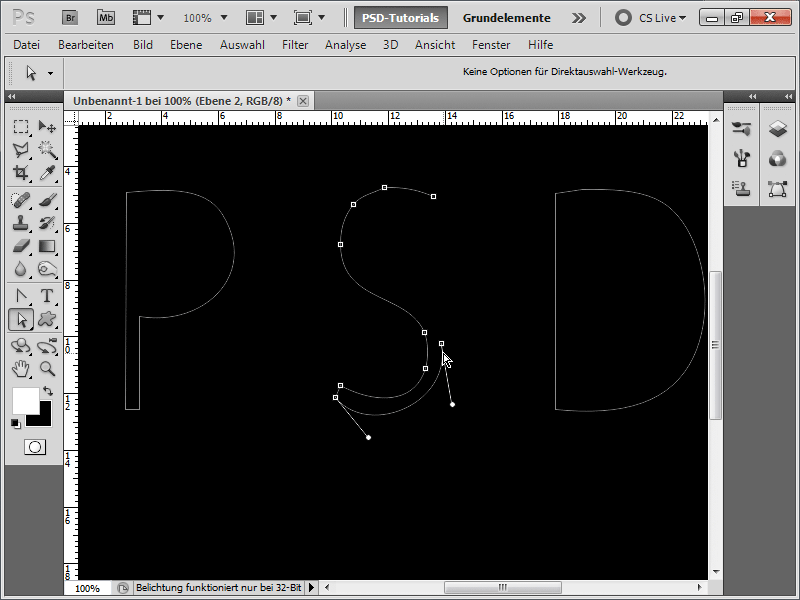Select the Blur drop tool

pos(20,269)
